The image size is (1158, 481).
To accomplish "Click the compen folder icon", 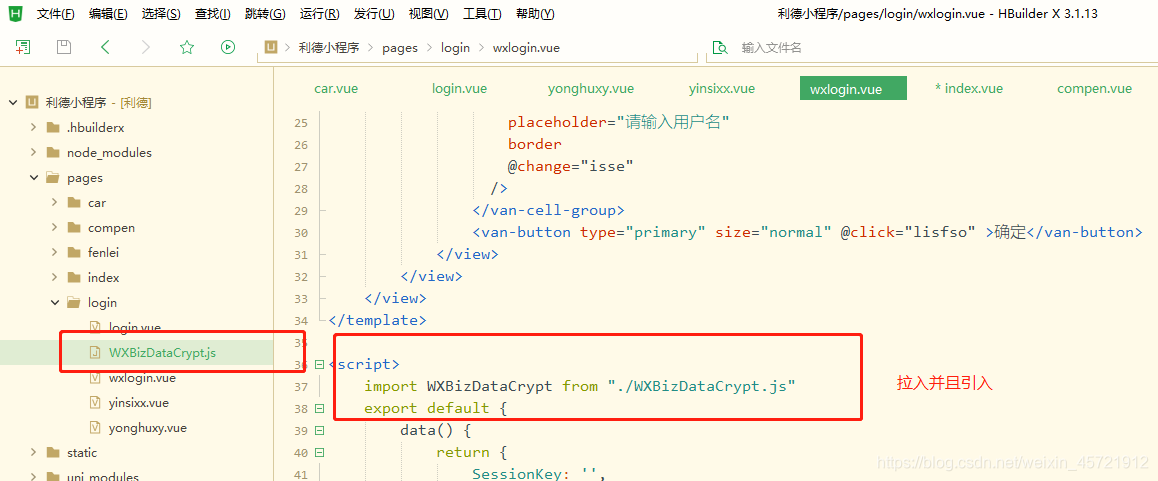I will 73,228.
